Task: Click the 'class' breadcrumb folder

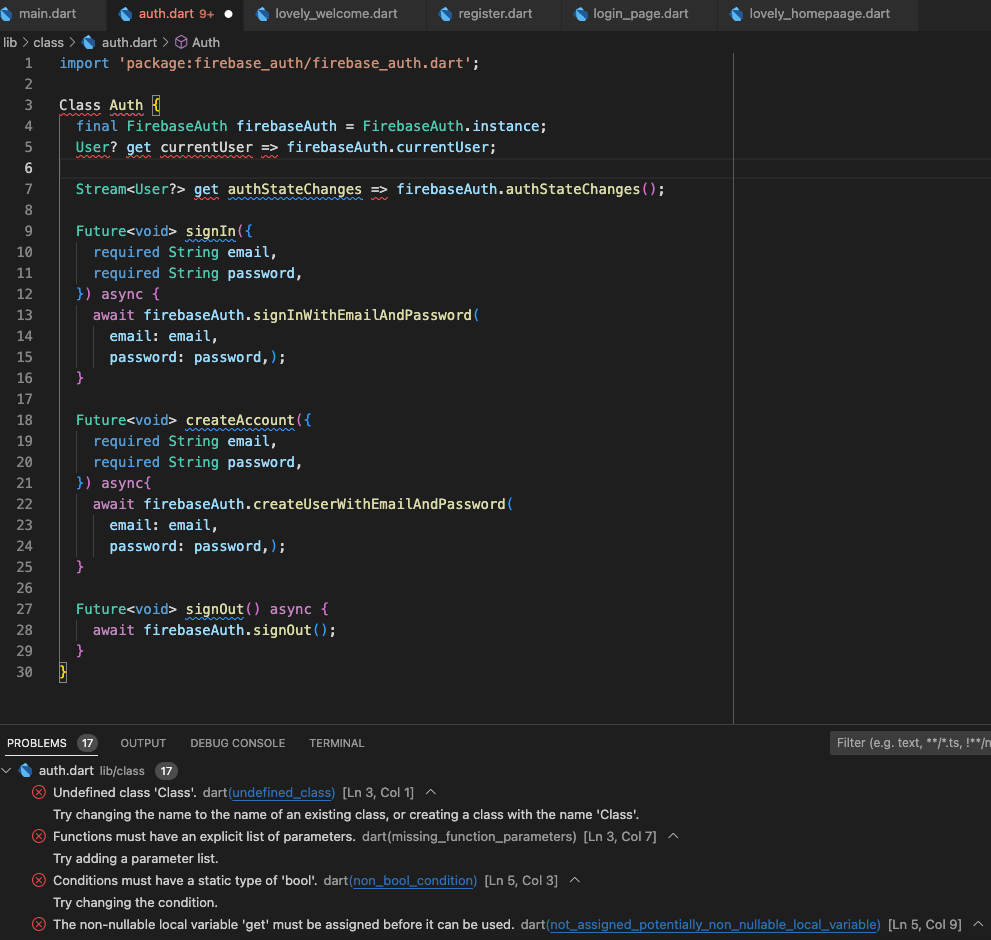Action: [x=48, y=42]
